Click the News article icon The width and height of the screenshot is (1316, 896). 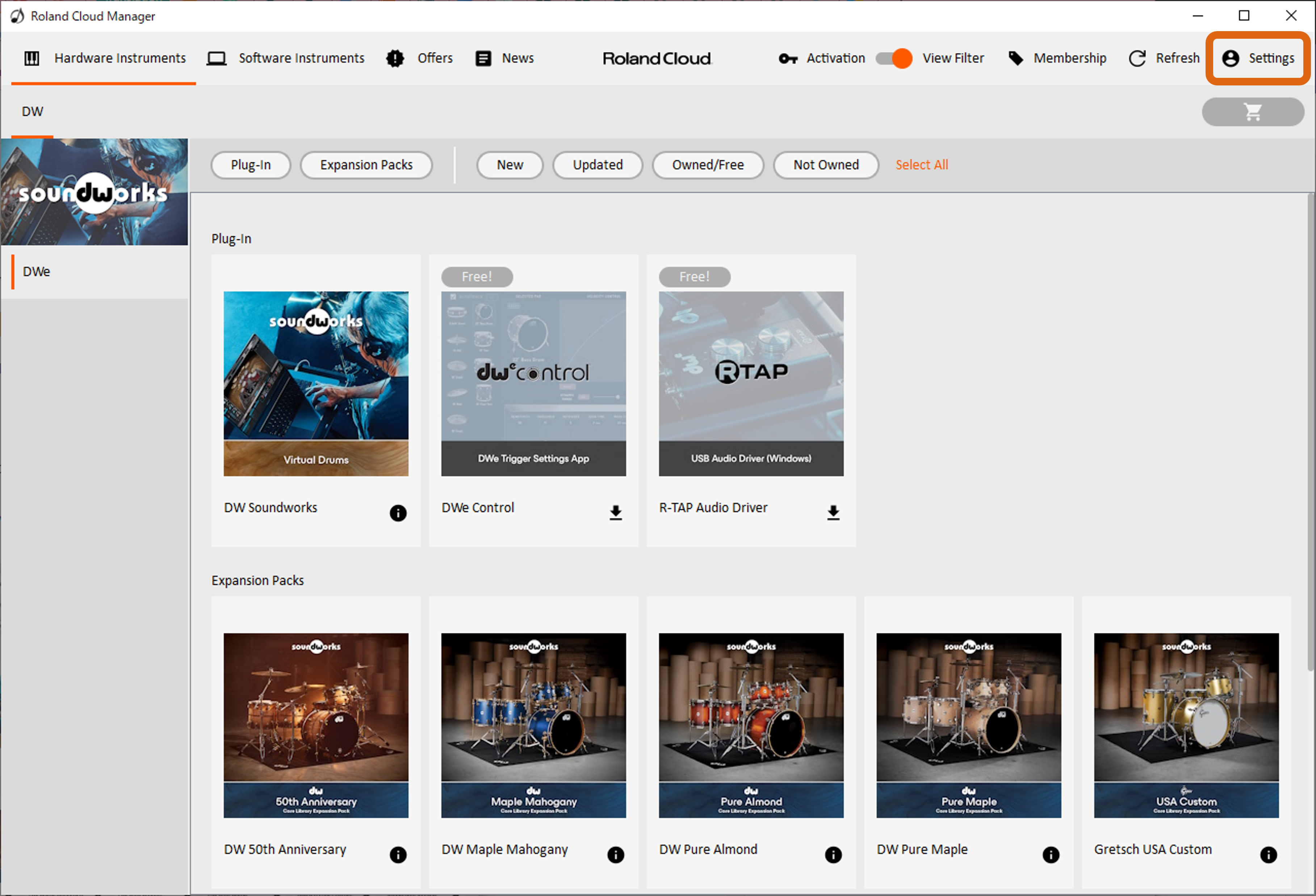[x=483, y=58]
